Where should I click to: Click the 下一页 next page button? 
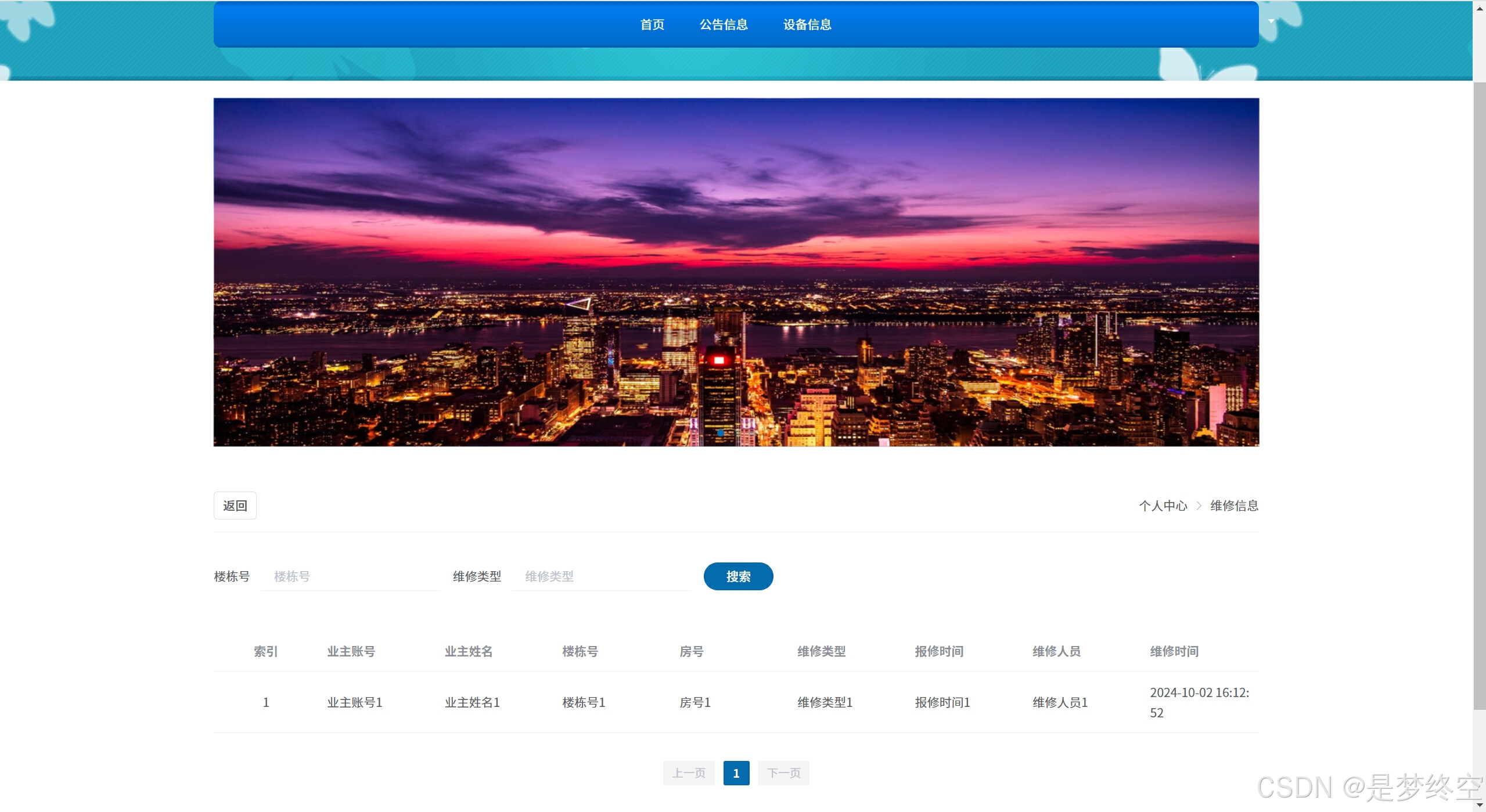point(783,773)
